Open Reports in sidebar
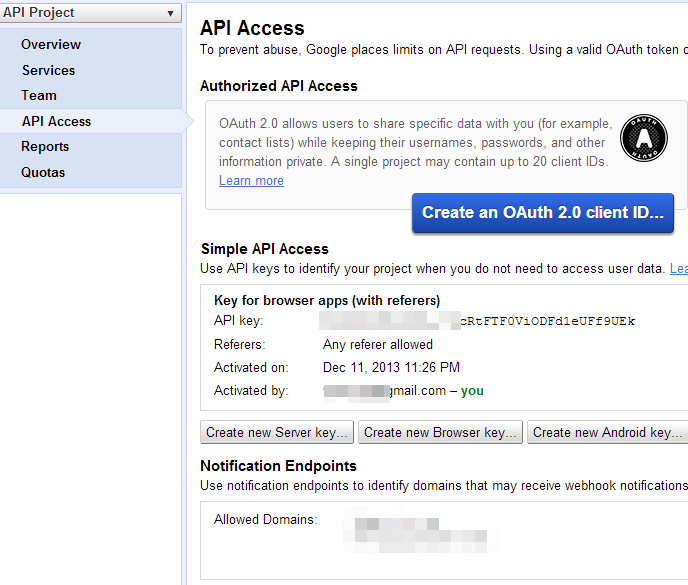The height and width of the screenshot is (585, 688). click(x=45, y=147)
